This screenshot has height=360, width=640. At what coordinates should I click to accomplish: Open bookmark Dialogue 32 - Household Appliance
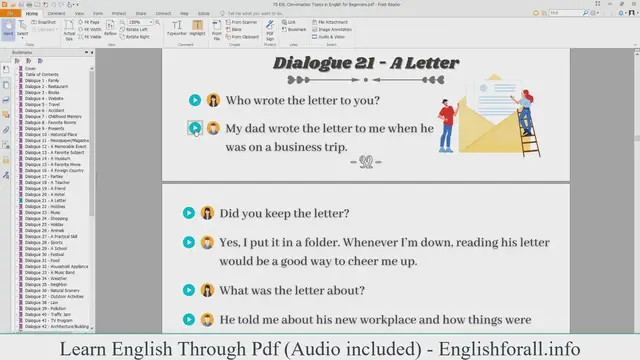[56, 266]
